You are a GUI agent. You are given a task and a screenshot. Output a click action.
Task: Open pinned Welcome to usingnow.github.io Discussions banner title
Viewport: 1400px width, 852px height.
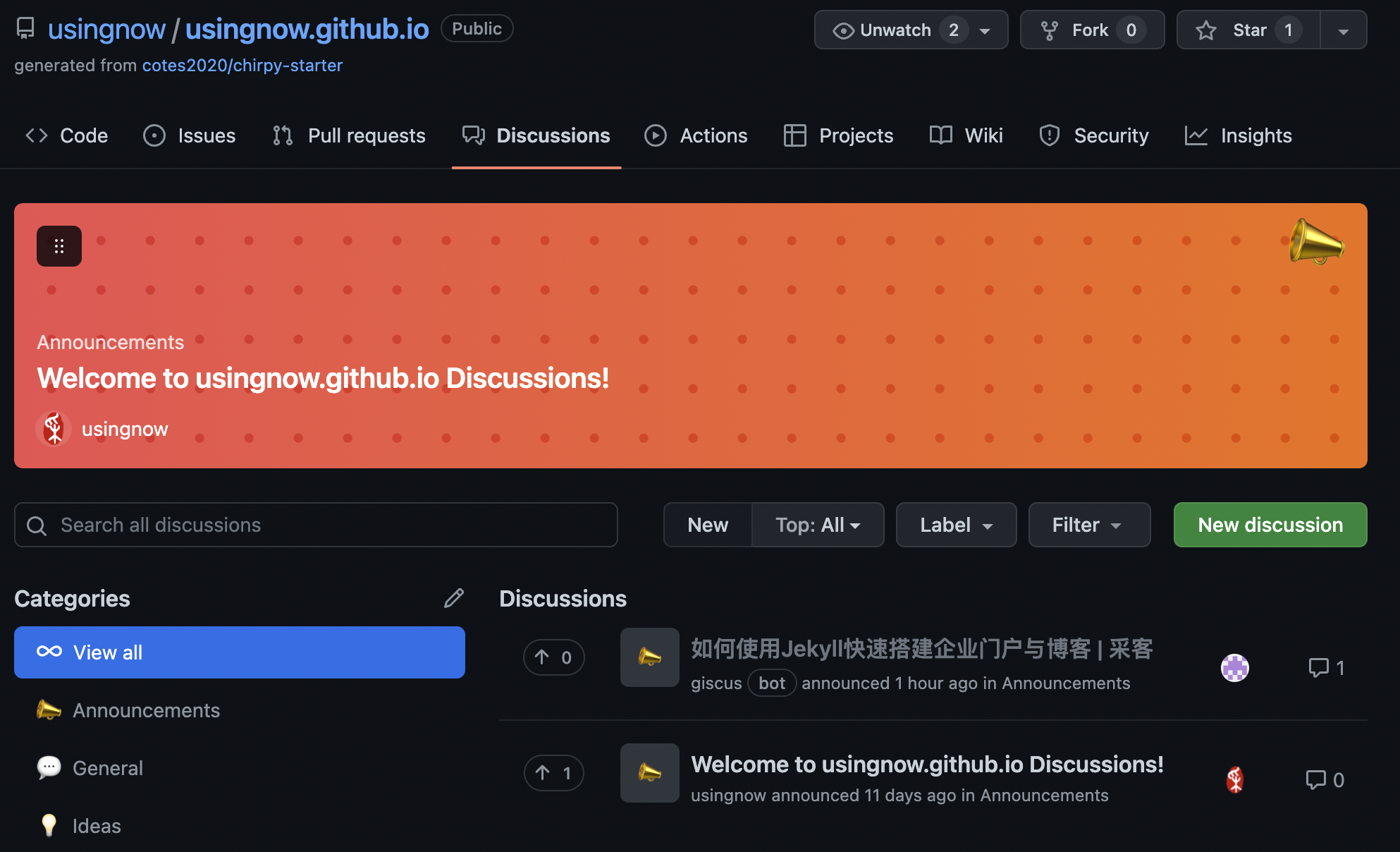click(x=323, y=378)
